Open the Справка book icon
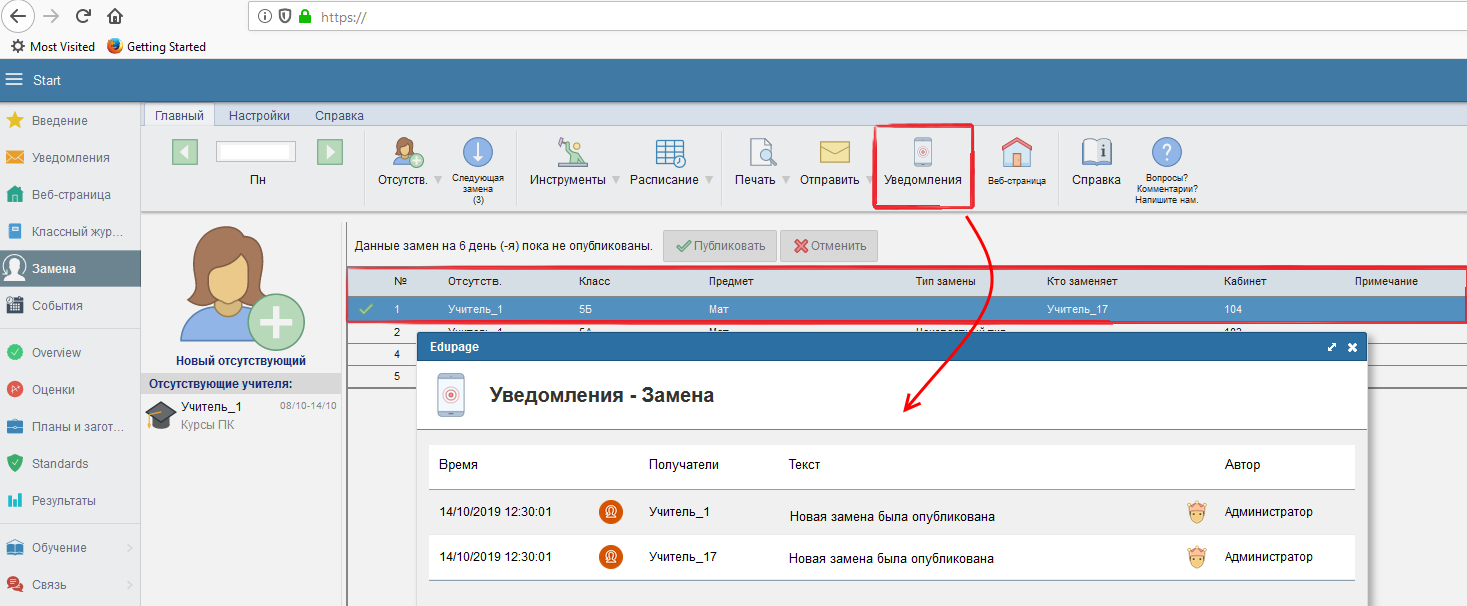The image size is (1467, 606). pos(1096,152)
